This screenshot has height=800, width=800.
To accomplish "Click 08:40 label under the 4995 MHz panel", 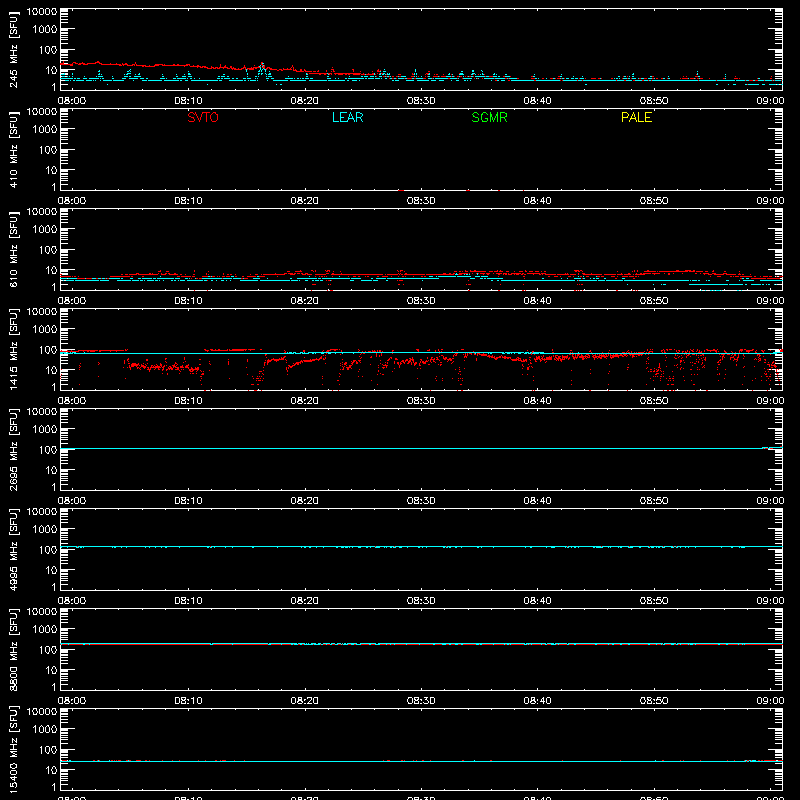I will [x=537, y=601].
